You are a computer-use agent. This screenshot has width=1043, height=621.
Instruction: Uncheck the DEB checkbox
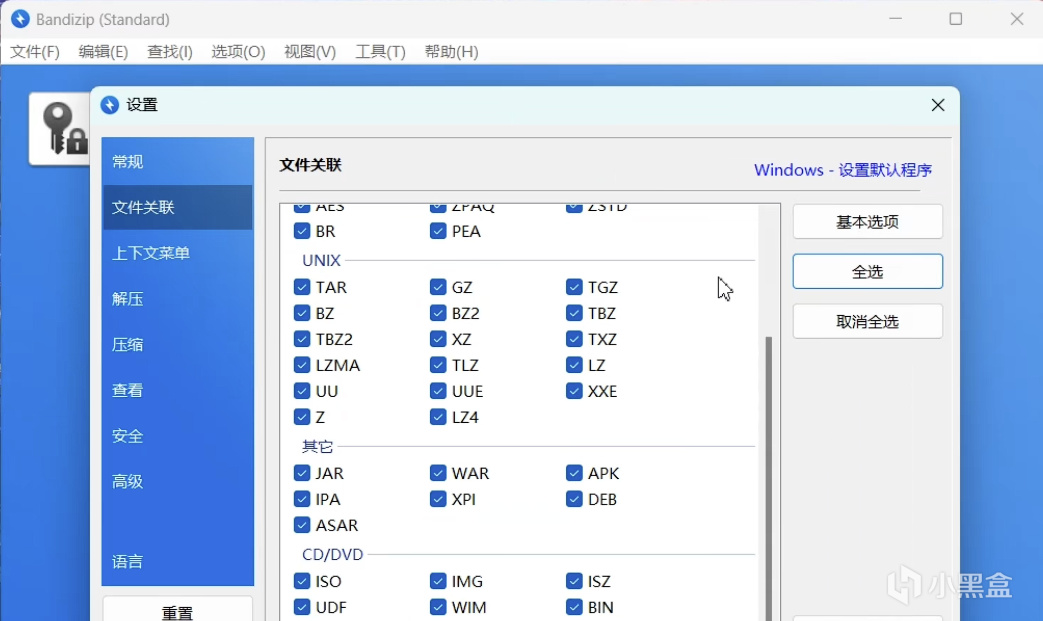(574, 499)
